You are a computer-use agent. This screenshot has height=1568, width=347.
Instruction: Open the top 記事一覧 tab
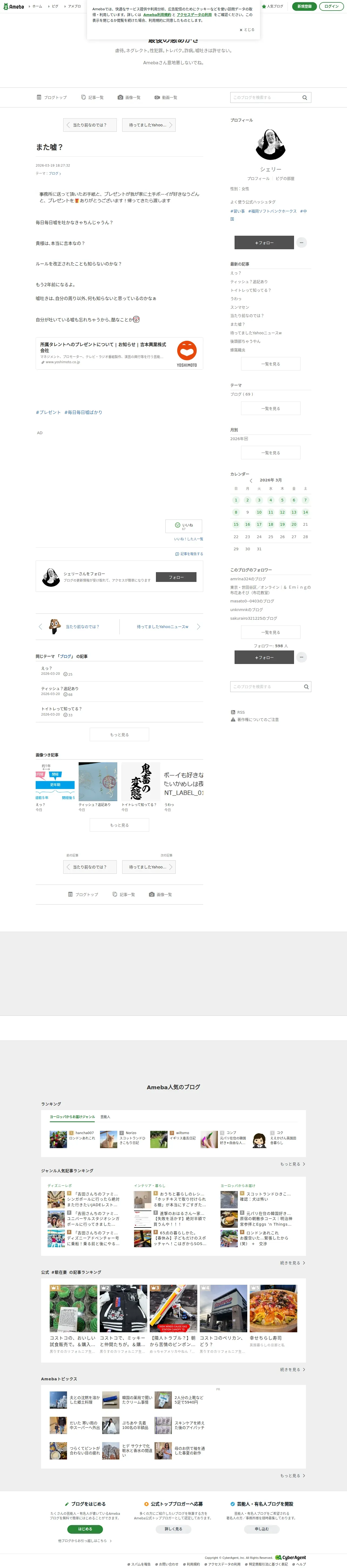click(x=92, y=97)
